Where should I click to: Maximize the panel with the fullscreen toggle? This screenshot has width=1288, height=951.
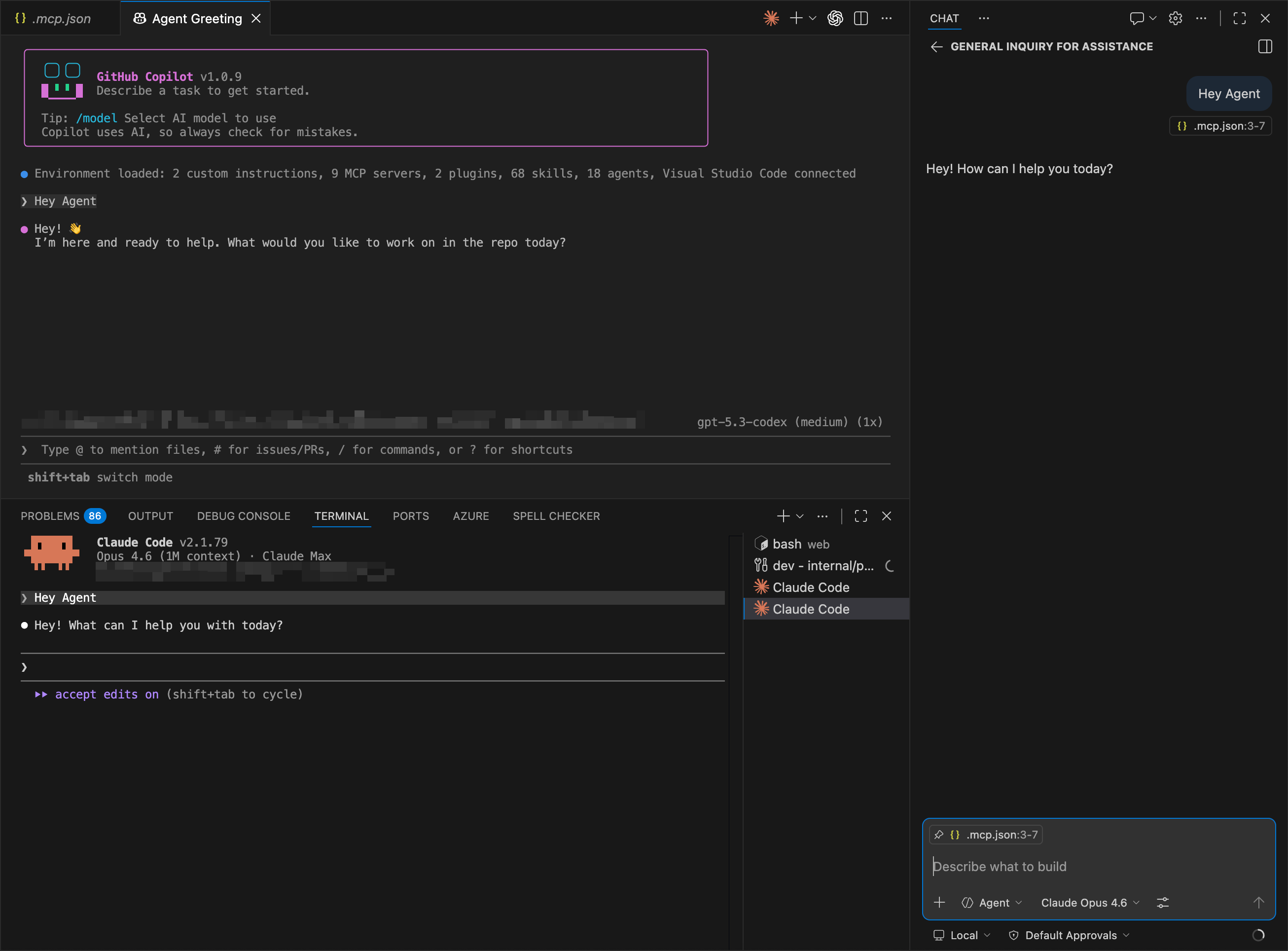[860, 516]
